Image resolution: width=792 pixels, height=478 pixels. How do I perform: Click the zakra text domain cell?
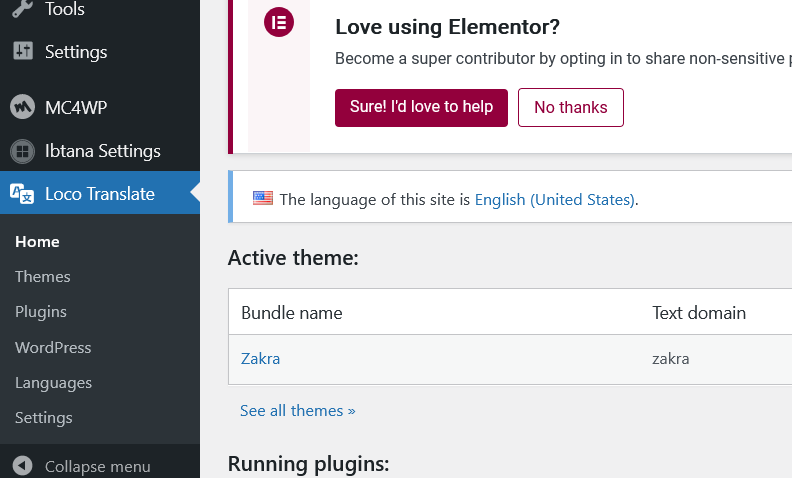click(670, 359)
